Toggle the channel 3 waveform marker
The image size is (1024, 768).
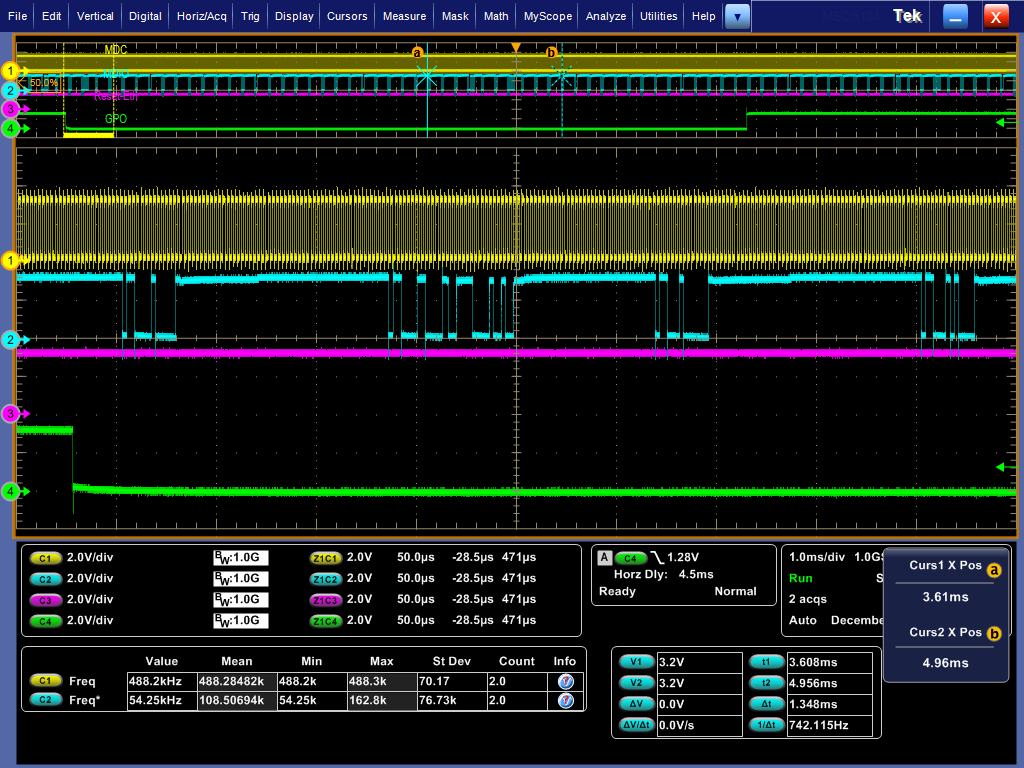point(10,413)
